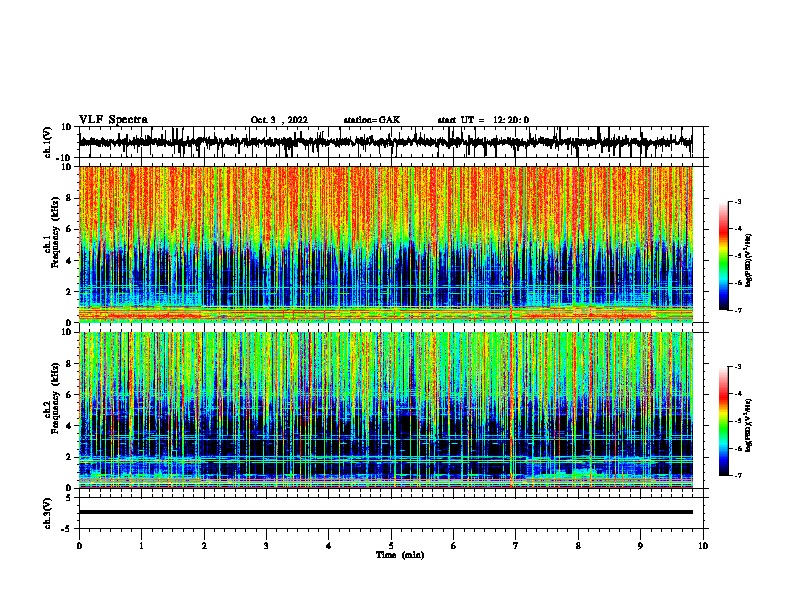Click the 8 kHz tick label on ch.1 axis
The height and width of the screenshot is (612, 792).
click(69, 198)
